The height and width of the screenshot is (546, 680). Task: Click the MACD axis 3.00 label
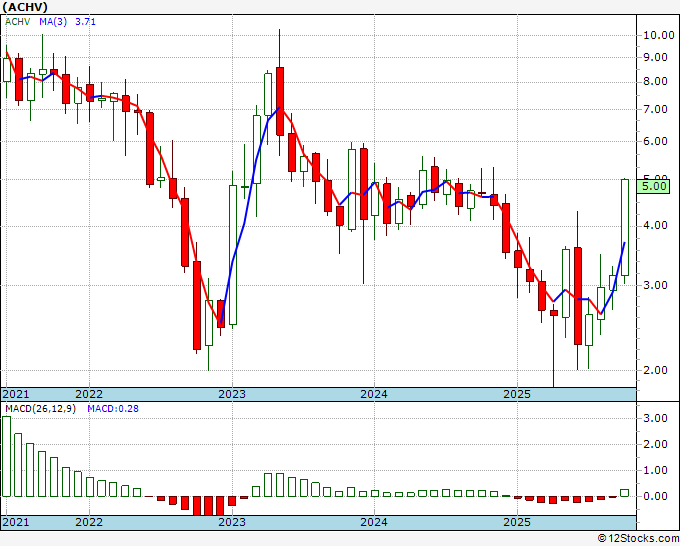655,418
